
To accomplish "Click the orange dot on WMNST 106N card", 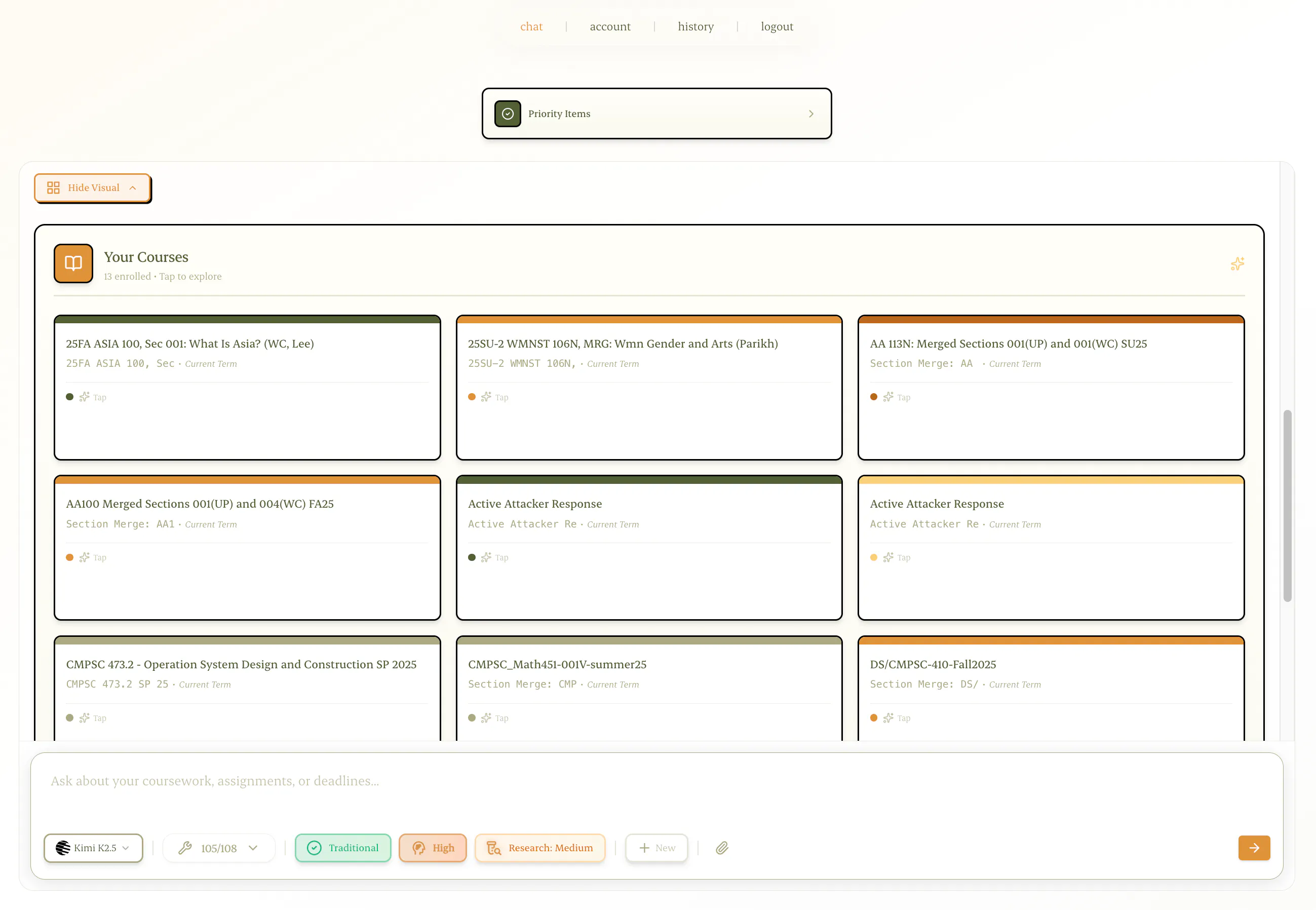I will (472, 397).
